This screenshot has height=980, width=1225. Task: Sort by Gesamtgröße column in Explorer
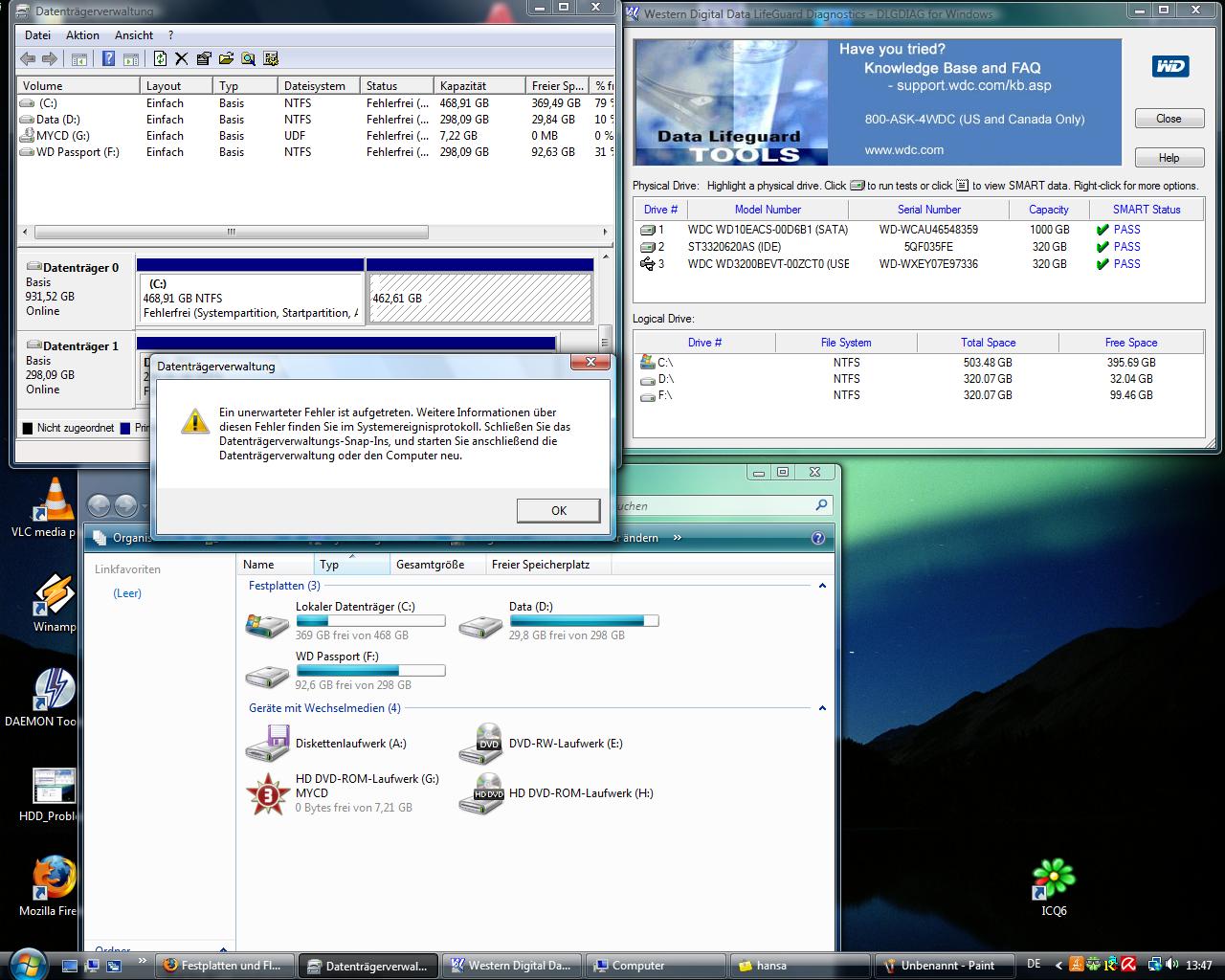pos(437,565)
